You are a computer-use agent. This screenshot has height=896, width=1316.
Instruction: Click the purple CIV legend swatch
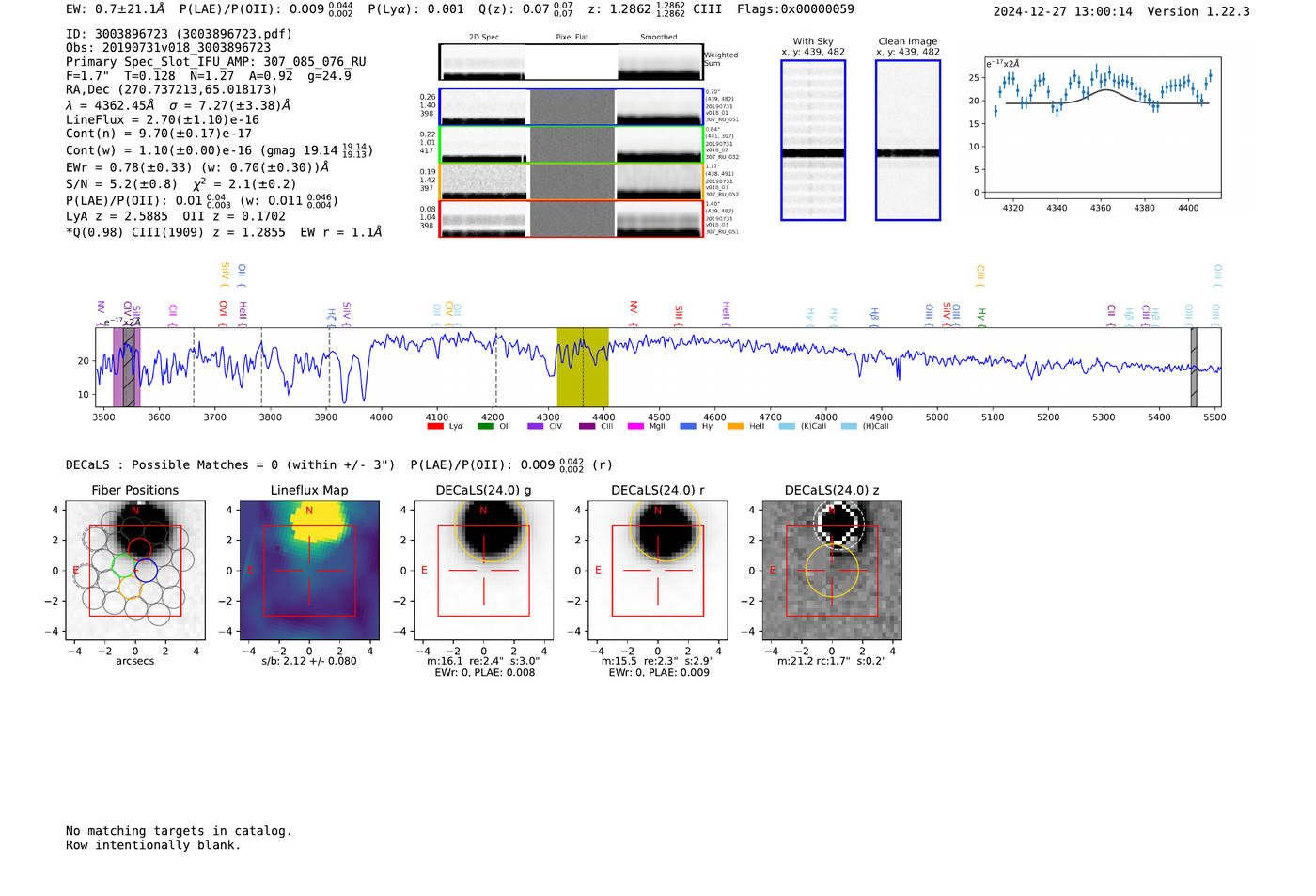pyautogui.click(x=536, y=426)
